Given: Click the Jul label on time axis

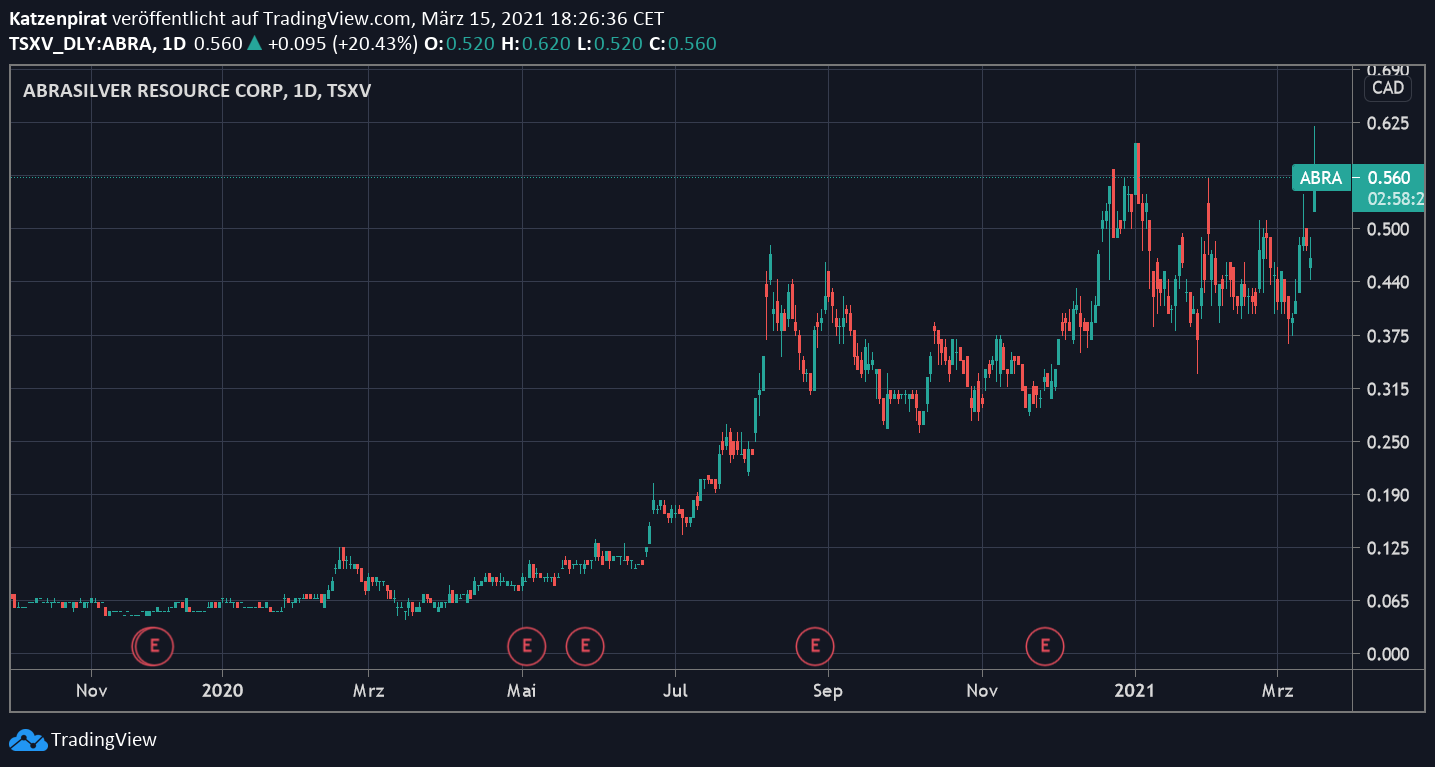Looking at the screenshot, I should pos(675,690).
